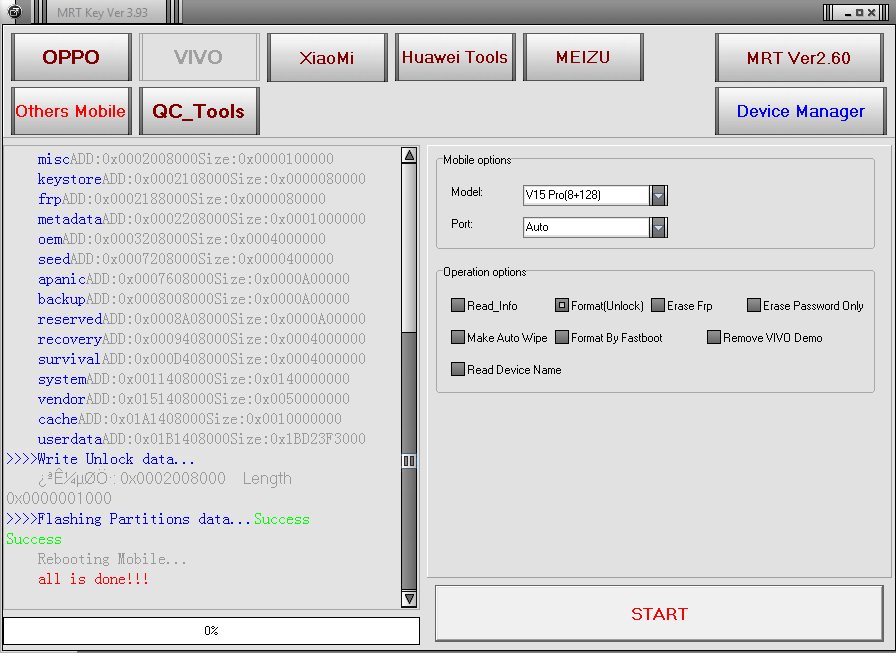The image size is (896, 653).
Task: Click the 'survival' partition log line
Action: (202, 359)
